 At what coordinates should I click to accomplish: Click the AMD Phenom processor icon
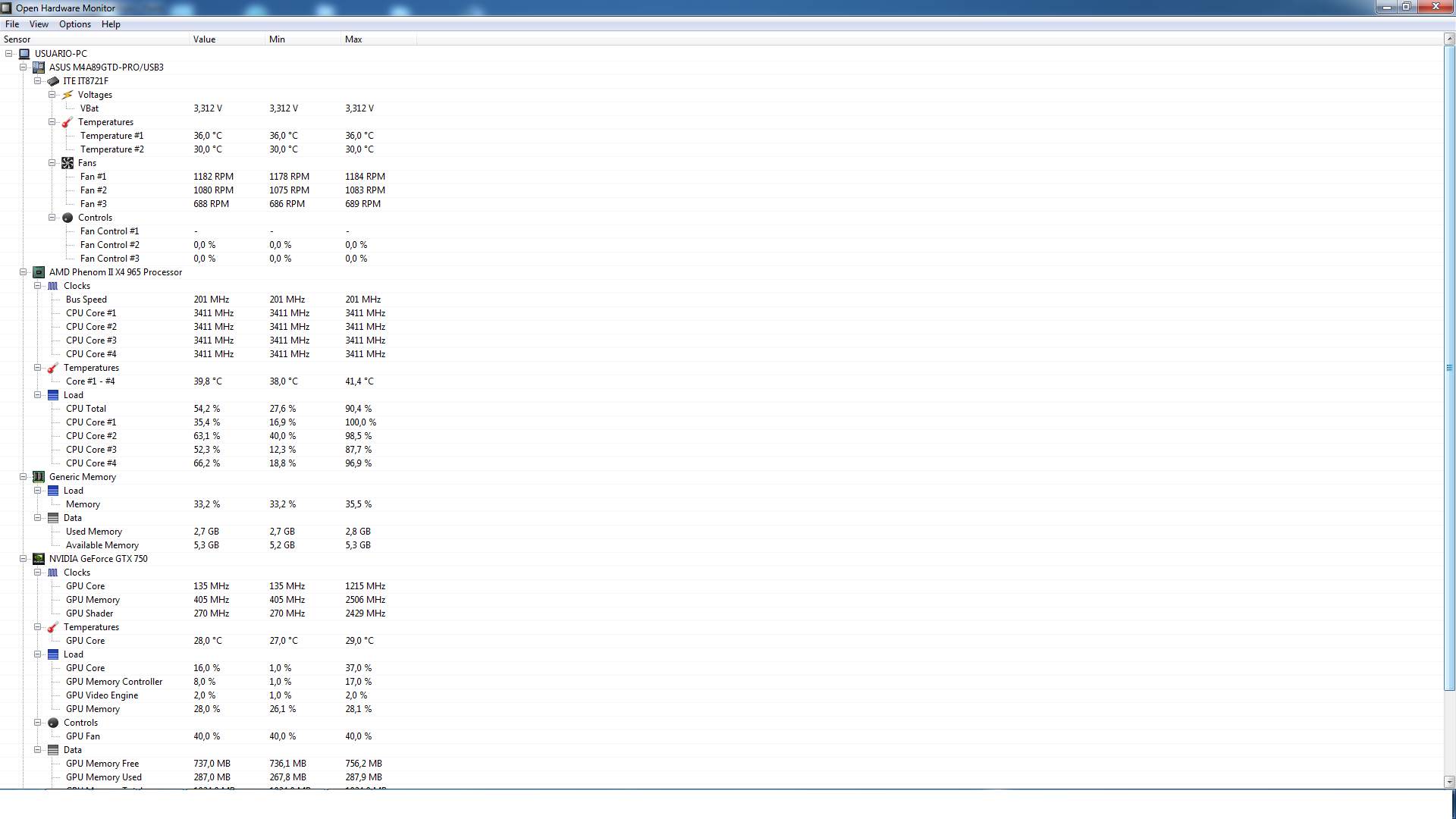click(x=39, y=272)
